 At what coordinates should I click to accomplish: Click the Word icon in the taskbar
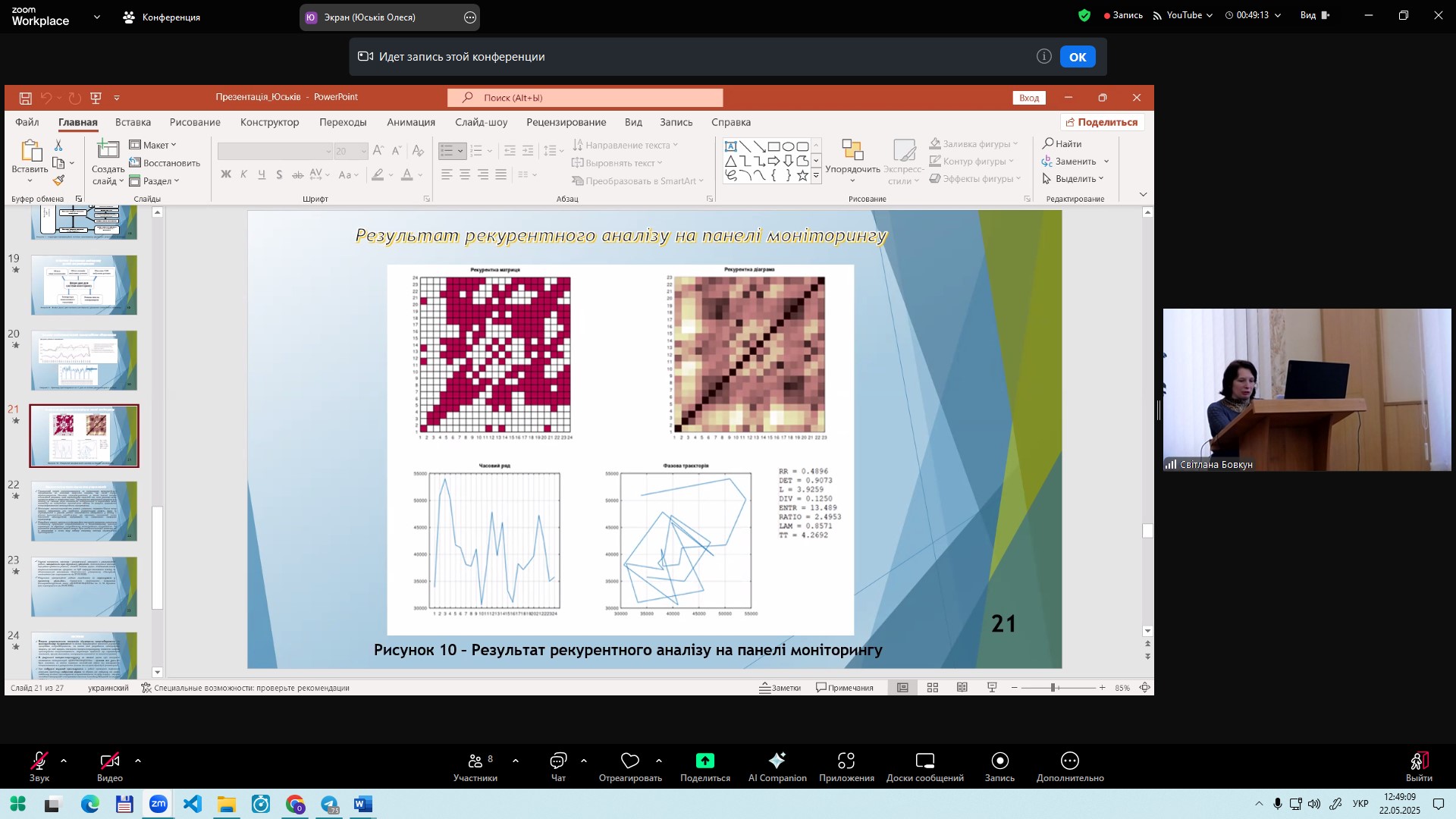point(363,805)
